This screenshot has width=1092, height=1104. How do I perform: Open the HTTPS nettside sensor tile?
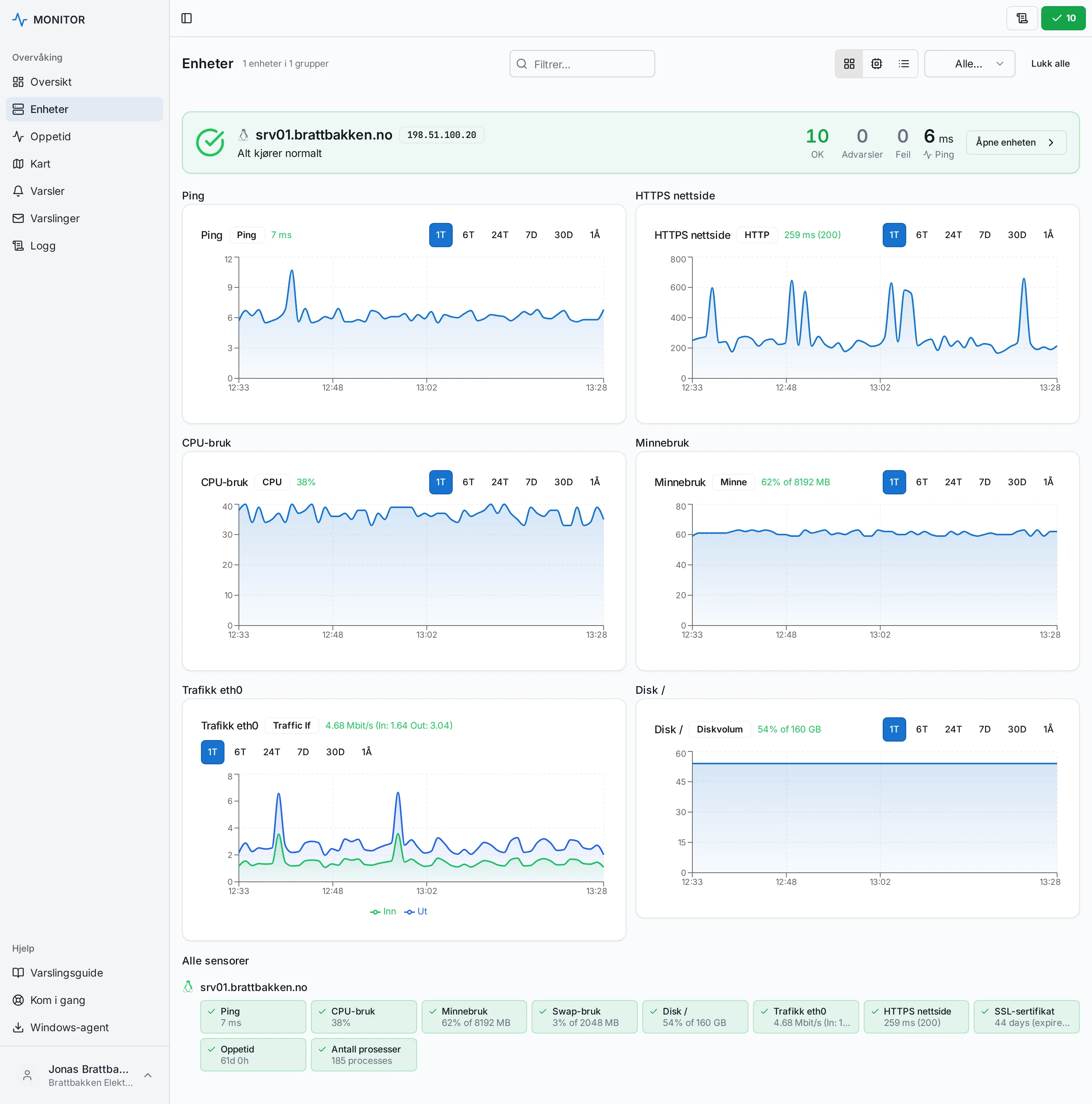pos(916,1016)
